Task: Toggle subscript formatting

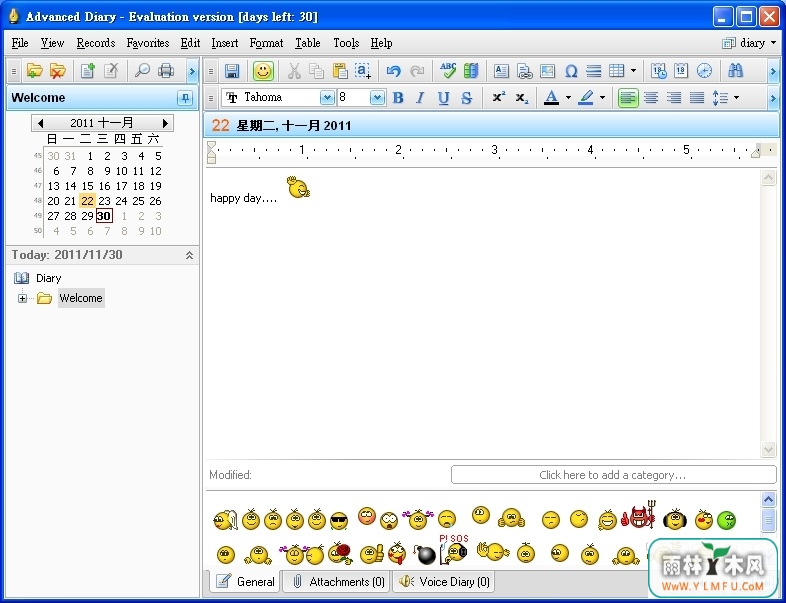Action: (522, 98)
